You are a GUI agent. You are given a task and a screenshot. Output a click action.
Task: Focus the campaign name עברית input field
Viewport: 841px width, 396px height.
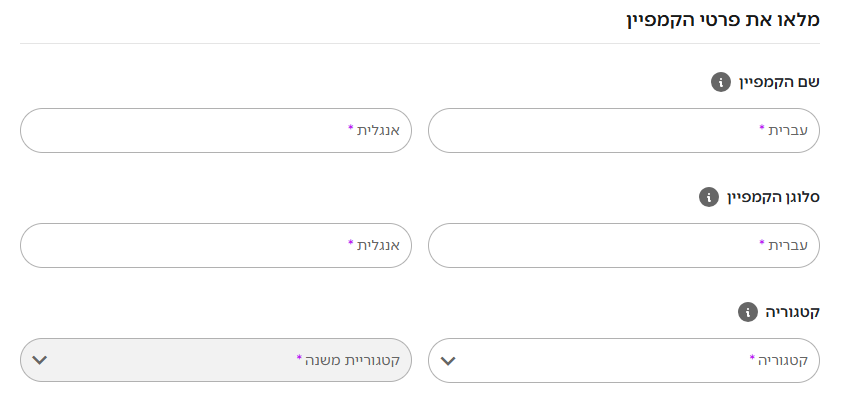(x=623, y=130)
